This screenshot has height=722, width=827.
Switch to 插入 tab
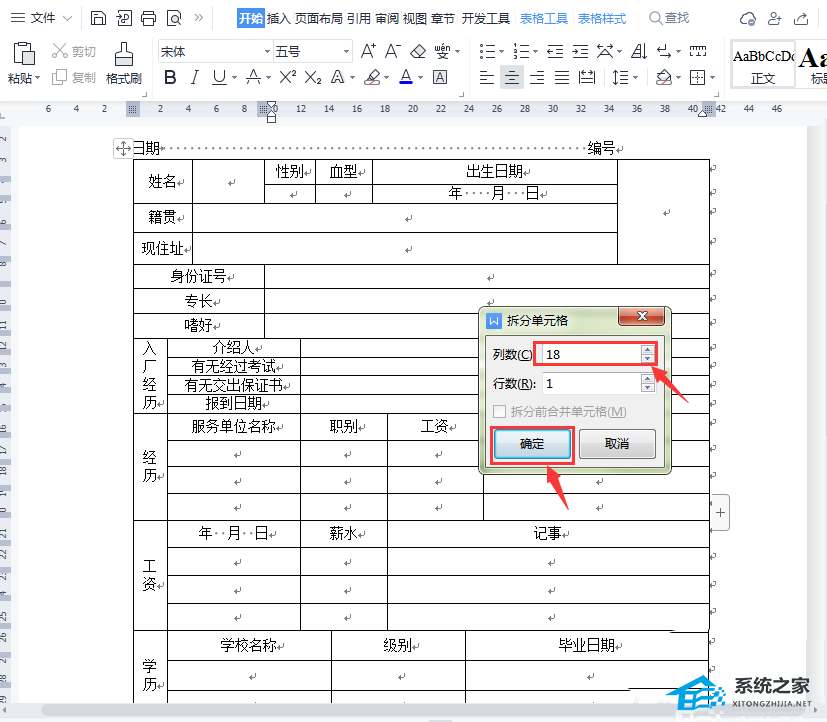[x=278, y=18]
